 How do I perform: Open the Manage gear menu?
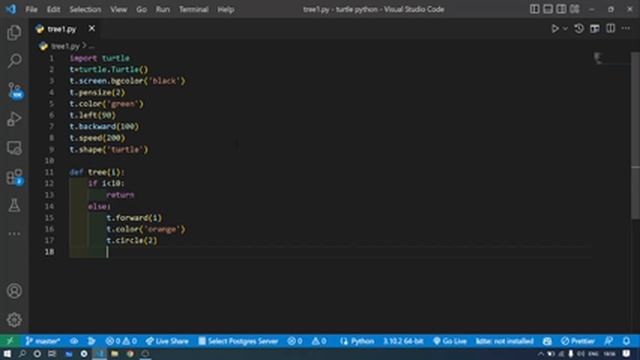pyautogui.click(x=14, y=320)
